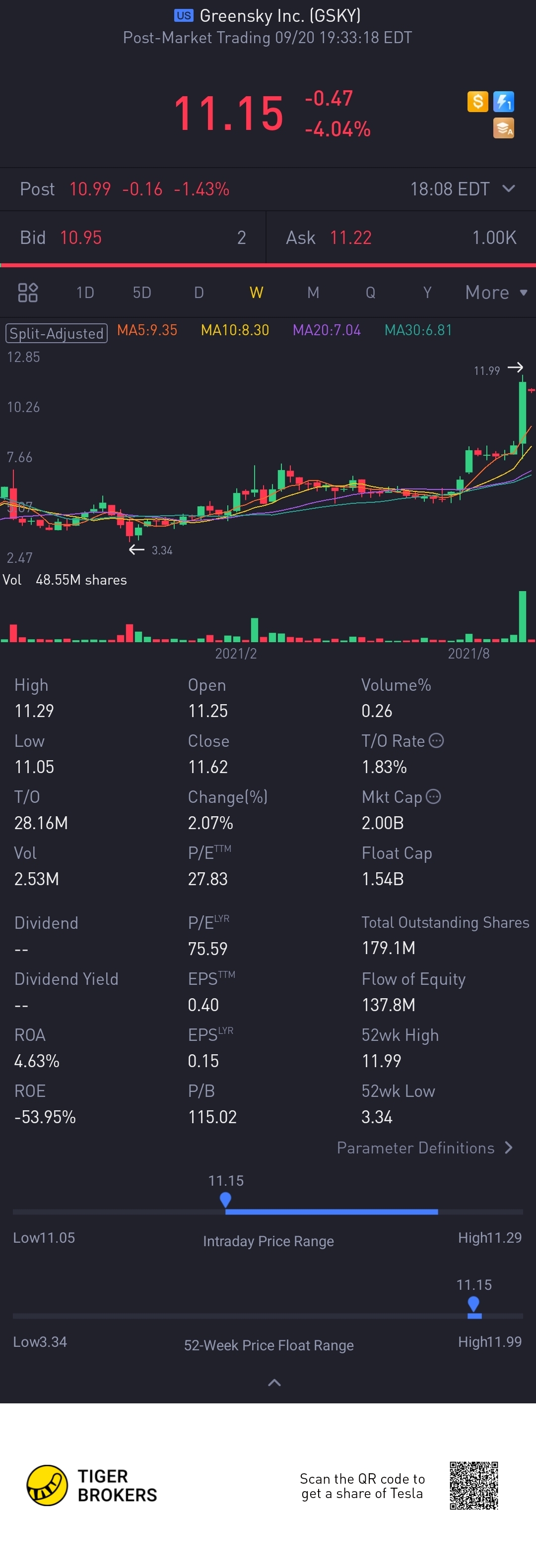Tap the blue lightning bolt badge

point(504,101)
